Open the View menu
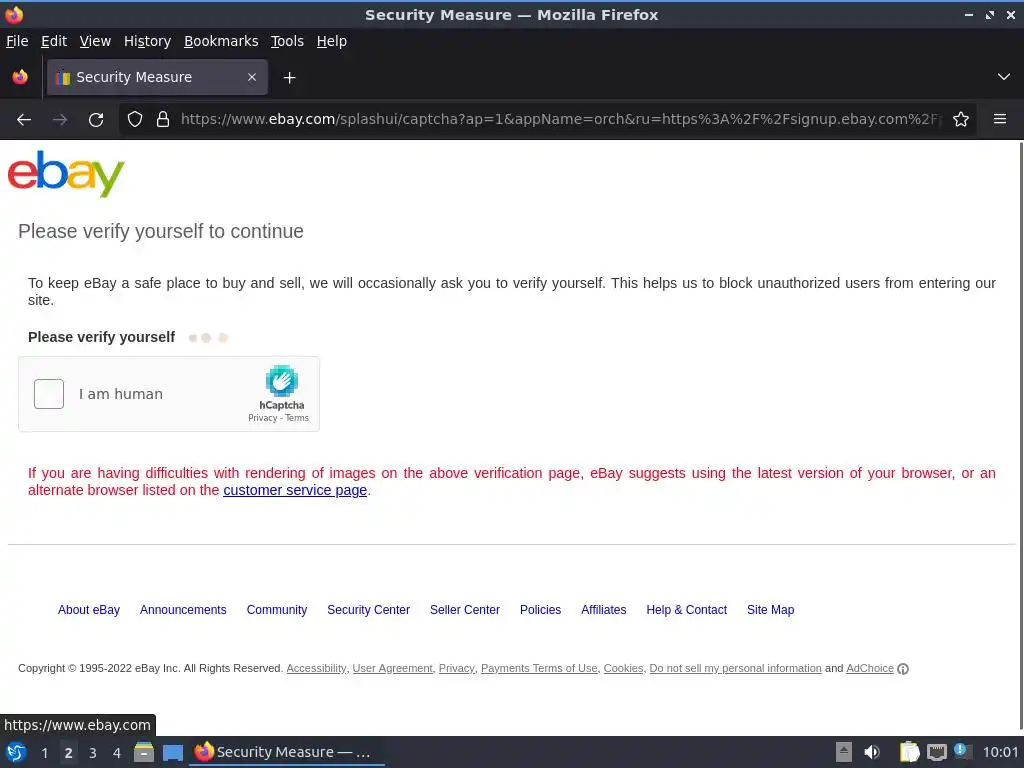The height and width of the screenshot is (768, 1024). point(95,41)
